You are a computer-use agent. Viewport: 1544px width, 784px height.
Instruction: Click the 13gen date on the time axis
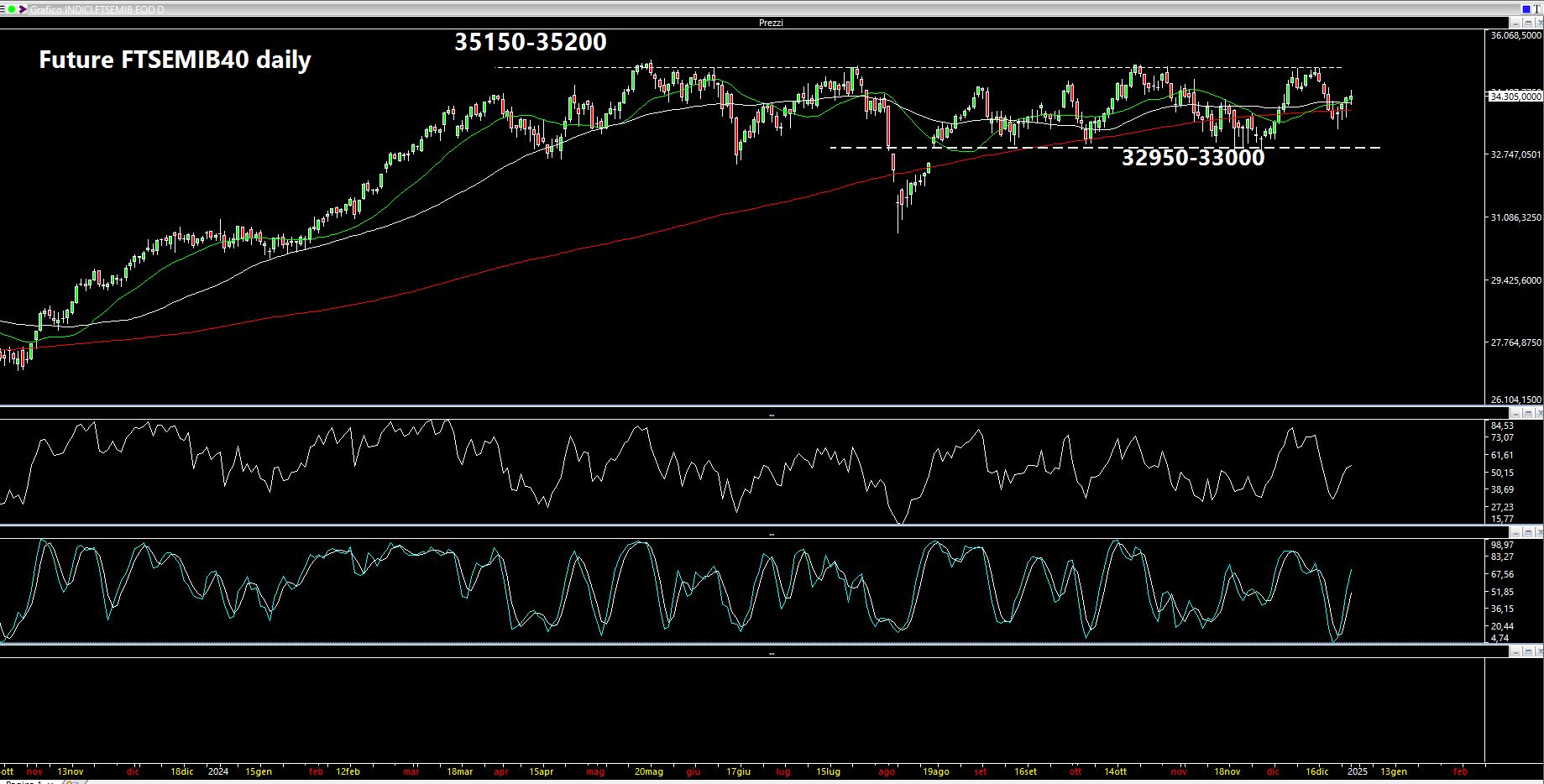[x=1394, y=771]
